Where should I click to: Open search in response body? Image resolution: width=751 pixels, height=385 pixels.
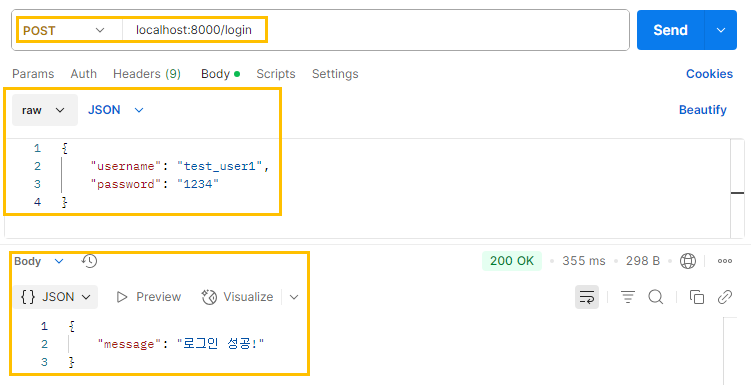pyautogui.click(x=656, y=297)
